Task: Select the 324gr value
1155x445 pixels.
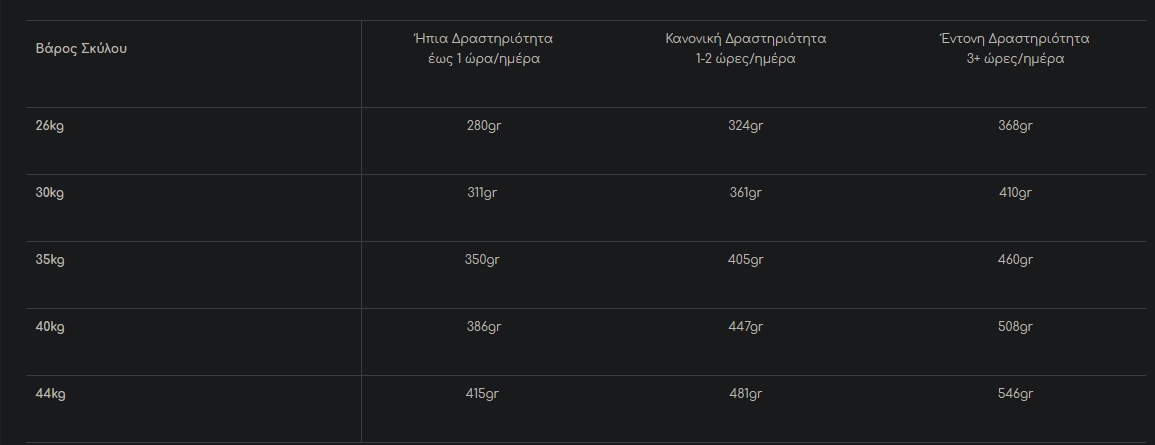Action: click(x=746, y=126)
